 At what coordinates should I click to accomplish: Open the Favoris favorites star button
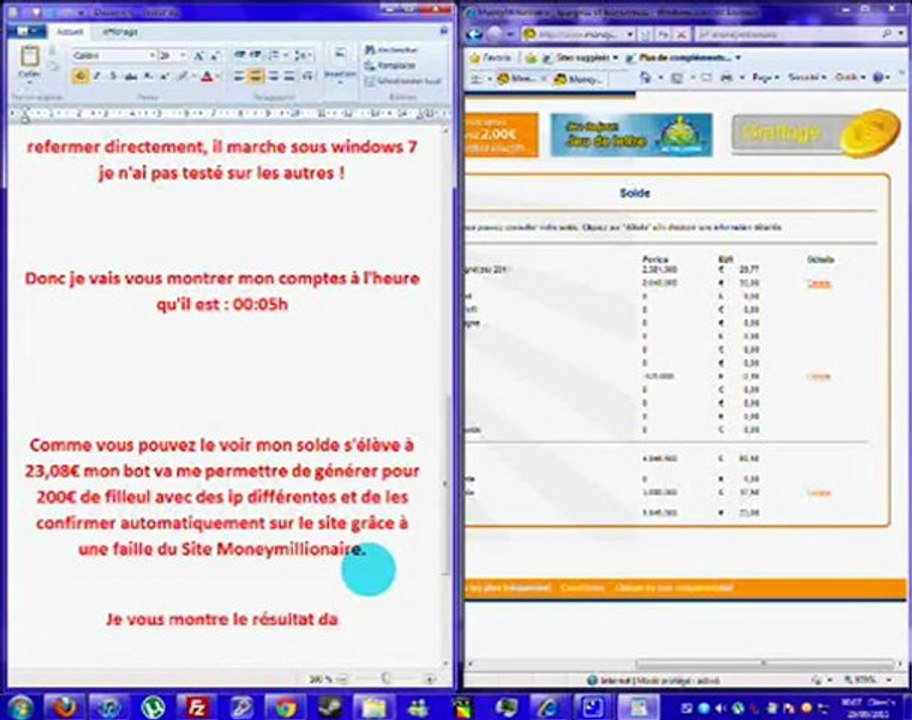coord(490,58)
